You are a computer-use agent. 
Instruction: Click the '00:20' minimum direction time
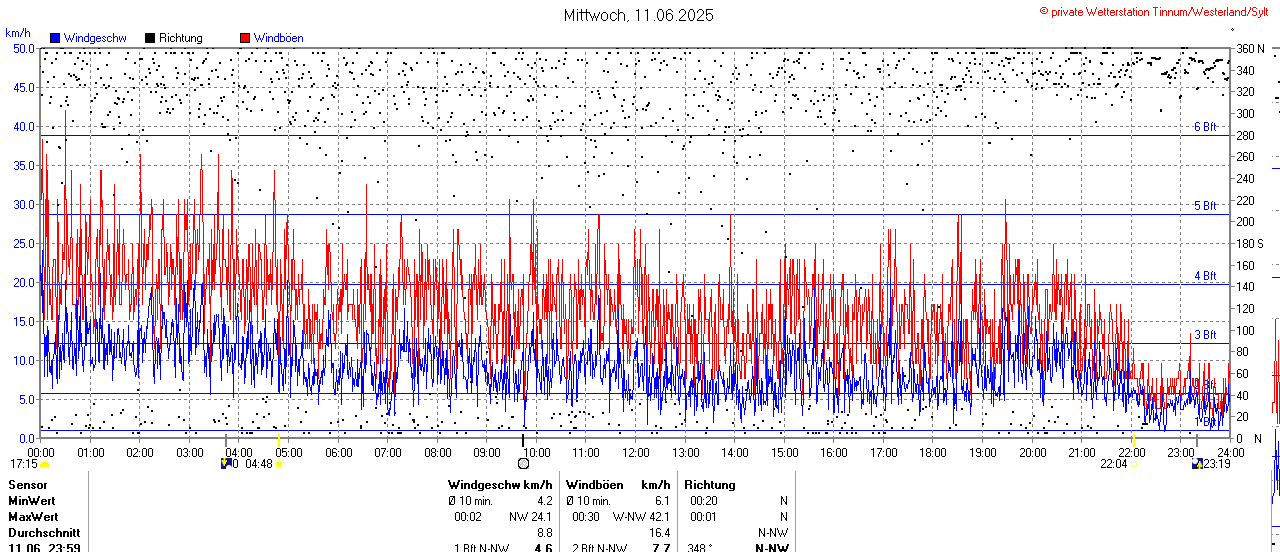[704, 500]
